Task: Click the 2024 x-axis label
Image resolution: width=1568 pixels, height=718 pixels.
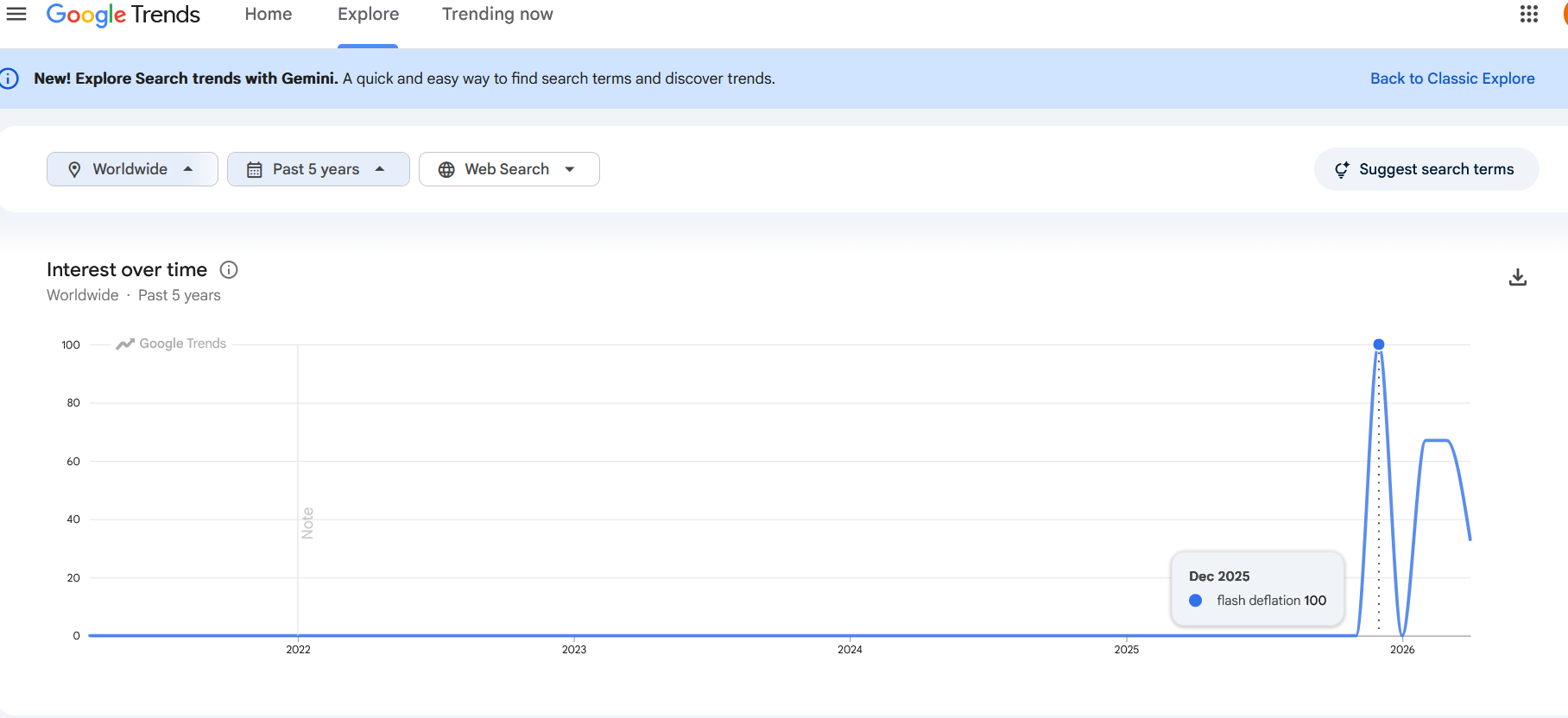Action: click(x=850, y=650)
